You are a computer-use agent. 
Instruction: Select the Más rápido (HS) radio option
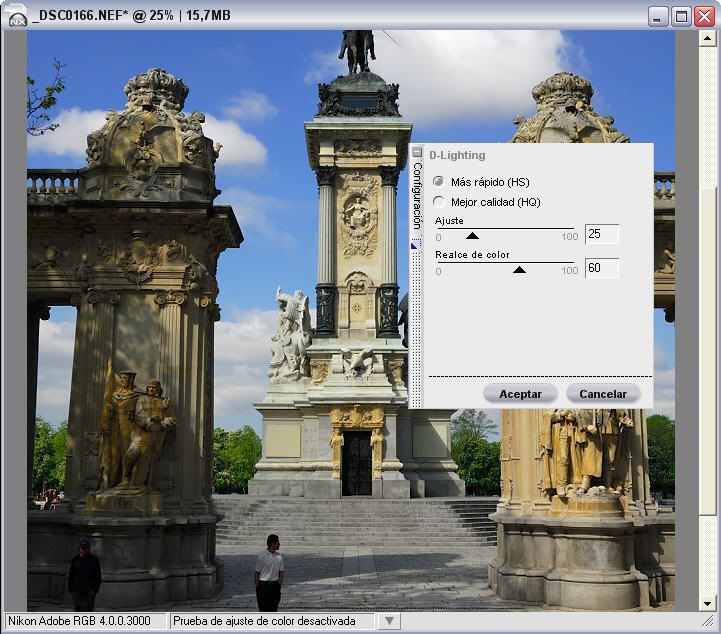tap(439, 182)
